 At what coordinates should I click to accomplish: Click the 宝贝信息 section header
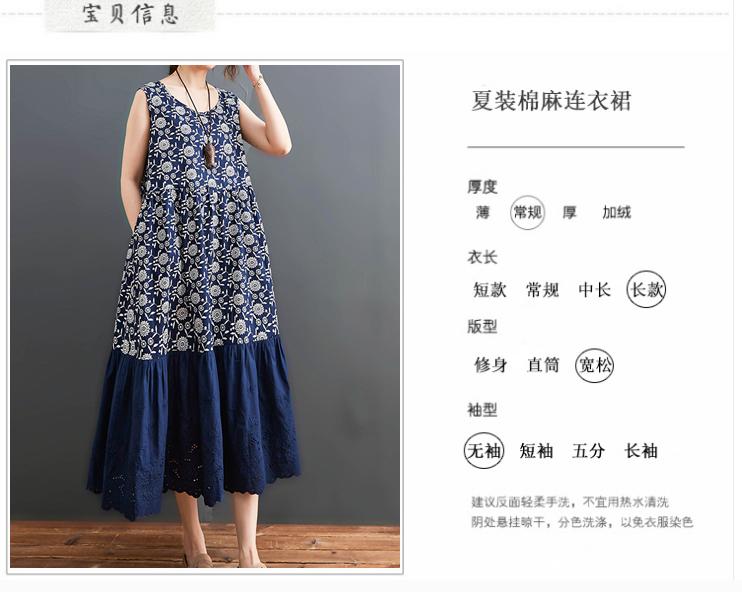tap(130, 14)
